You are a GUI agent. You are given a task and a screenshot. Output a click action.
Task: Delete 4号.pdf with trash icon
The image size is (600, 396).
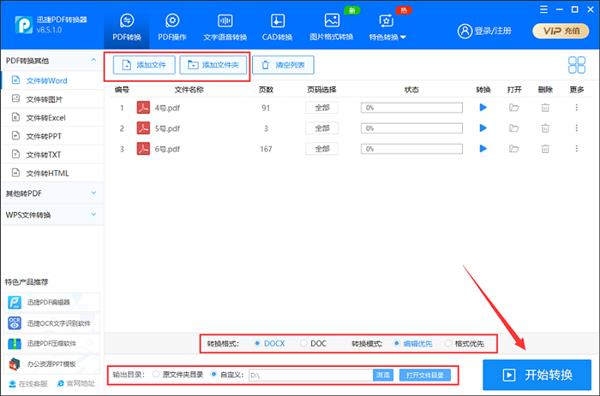click(x=545, y=108)
